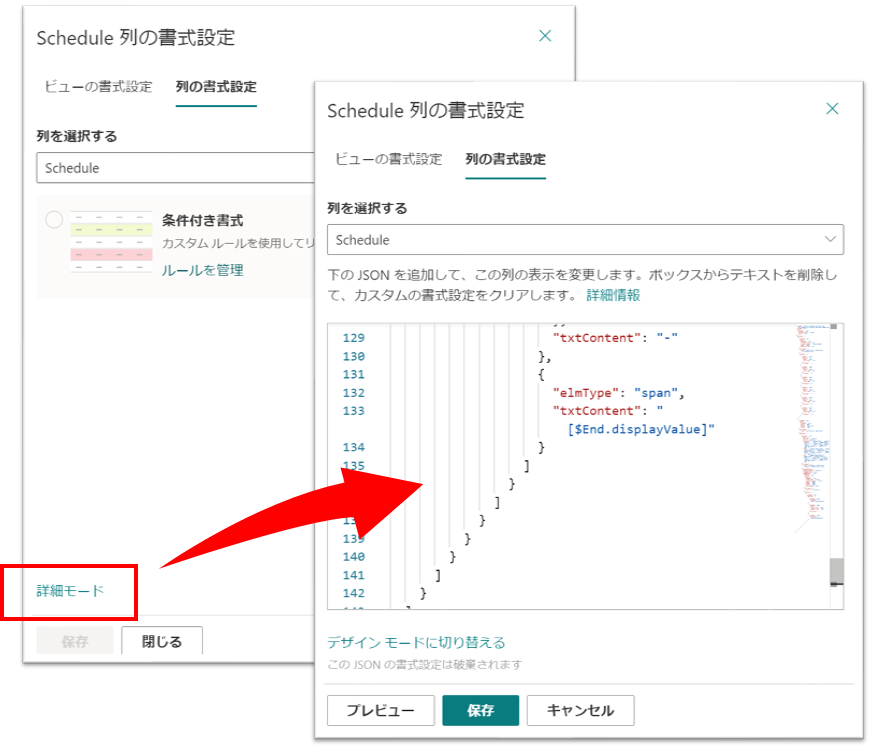Click the プレビュー button
Screen dimensions: 872x749
(x=380, y=710)
